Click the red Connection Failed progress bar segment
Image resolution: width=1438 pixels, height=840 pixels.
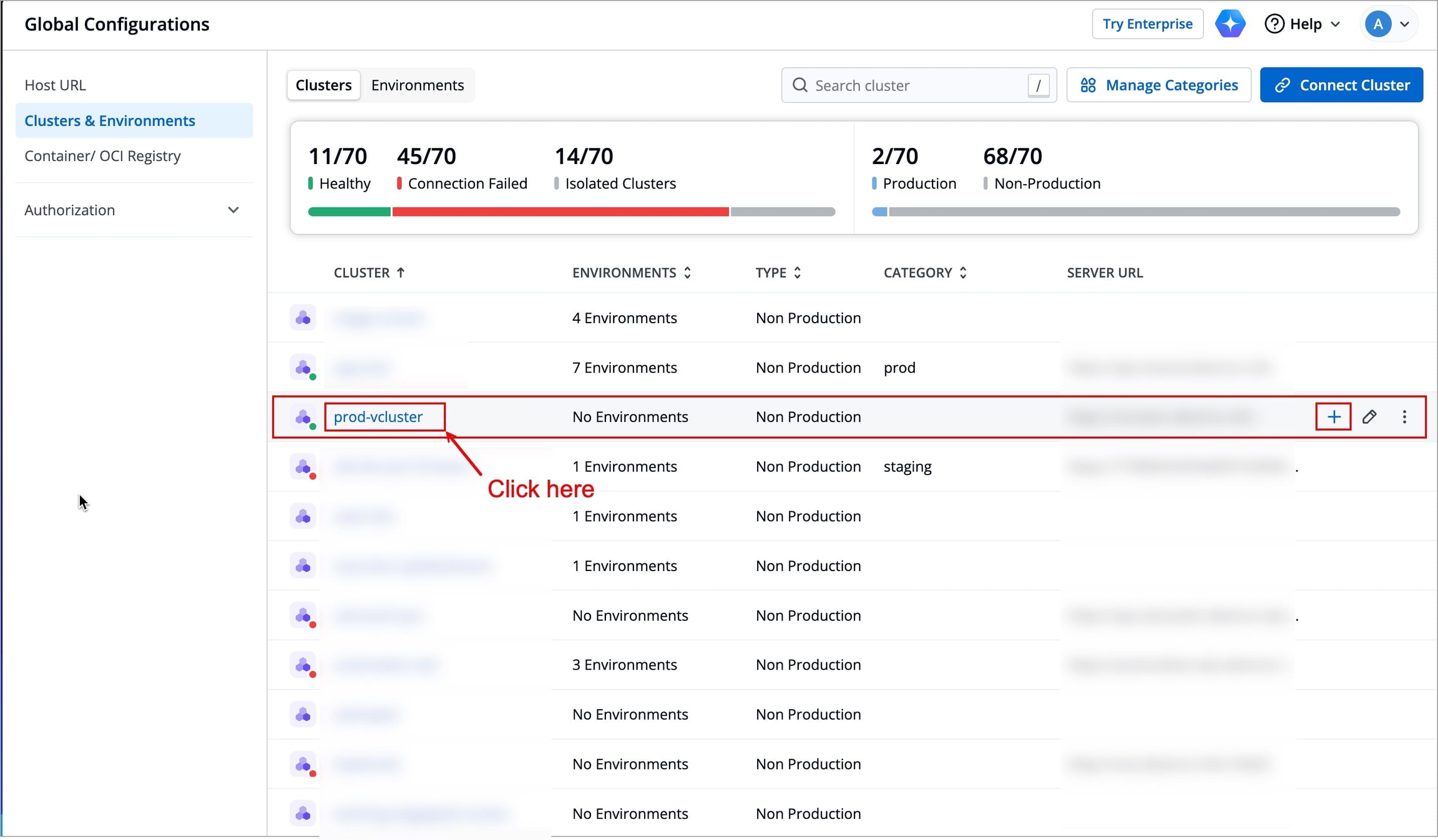pos(560,212)
